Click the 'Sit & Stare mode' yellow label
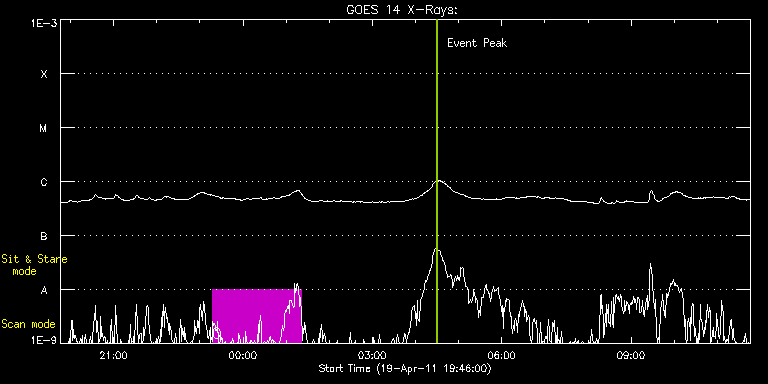Viewport: 768px width, 384px height. 34,265
